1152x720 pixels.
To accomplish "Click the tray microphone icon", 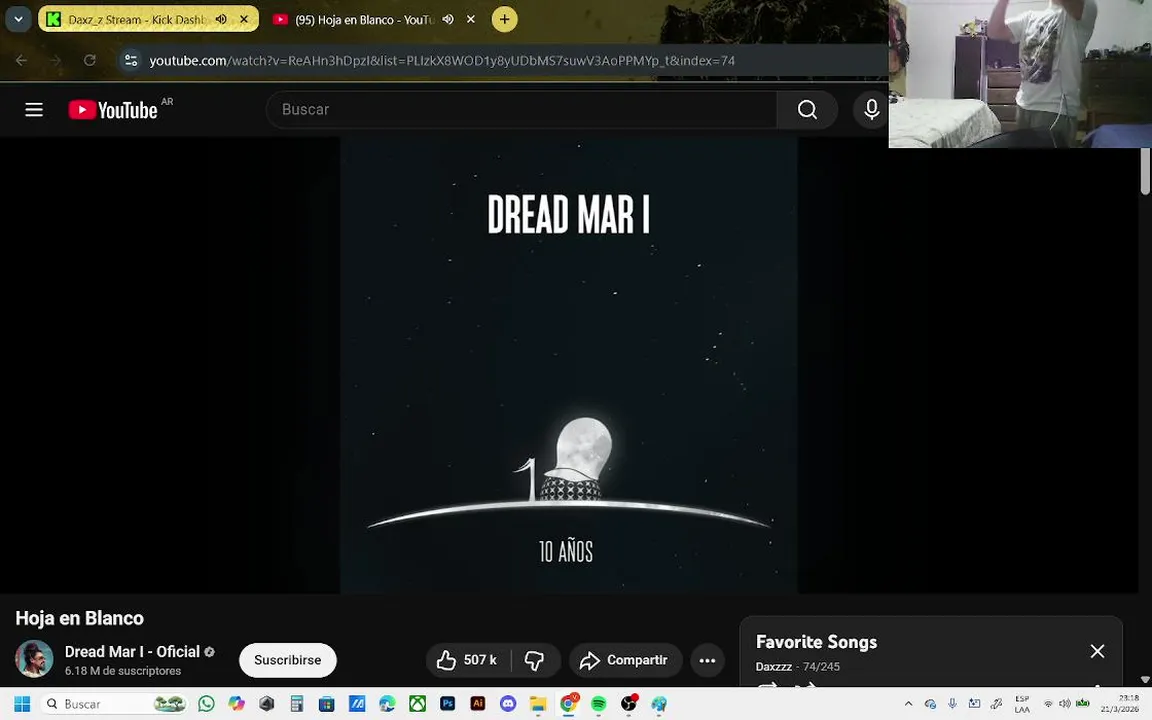I will pos(952,704).
